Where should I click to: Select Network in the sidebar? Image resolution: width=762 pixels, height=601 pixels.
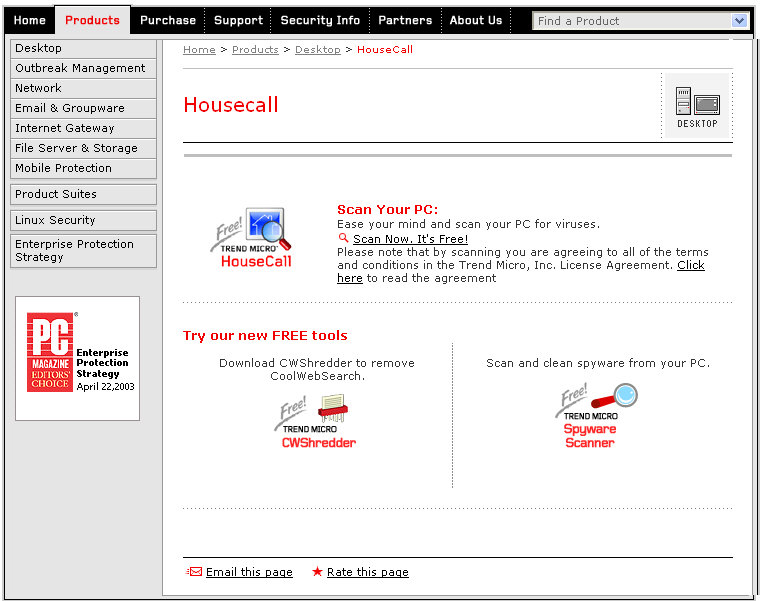(83, 88)
